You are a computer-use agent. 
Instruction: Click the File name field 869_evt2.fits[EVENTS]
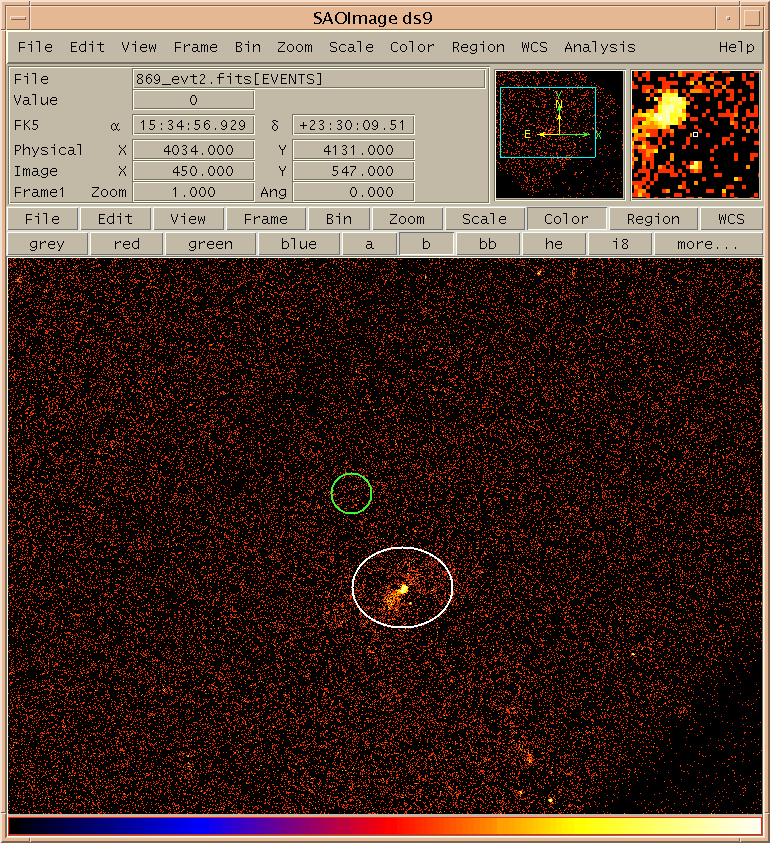[x=309, y=79]
